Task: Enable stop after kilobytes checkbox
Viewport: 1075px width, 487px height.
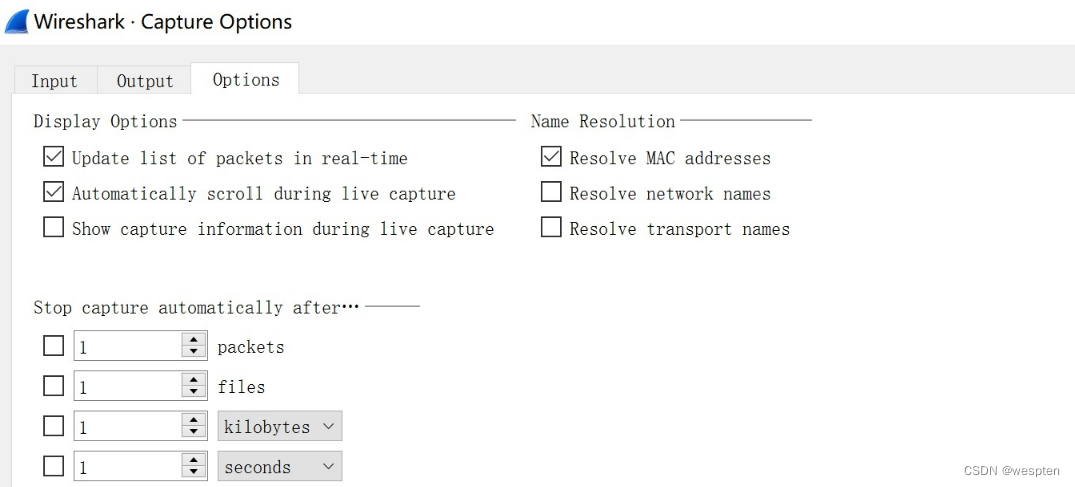Action: click(x=53, y=427)
